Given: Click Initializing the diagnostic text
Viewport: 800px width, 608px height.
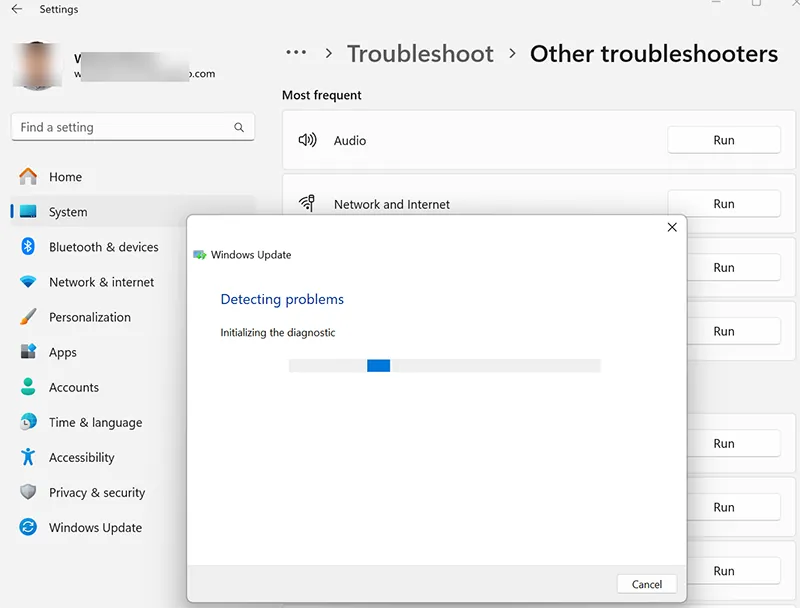Looking at the screenshot, I should tap(278, 333).
